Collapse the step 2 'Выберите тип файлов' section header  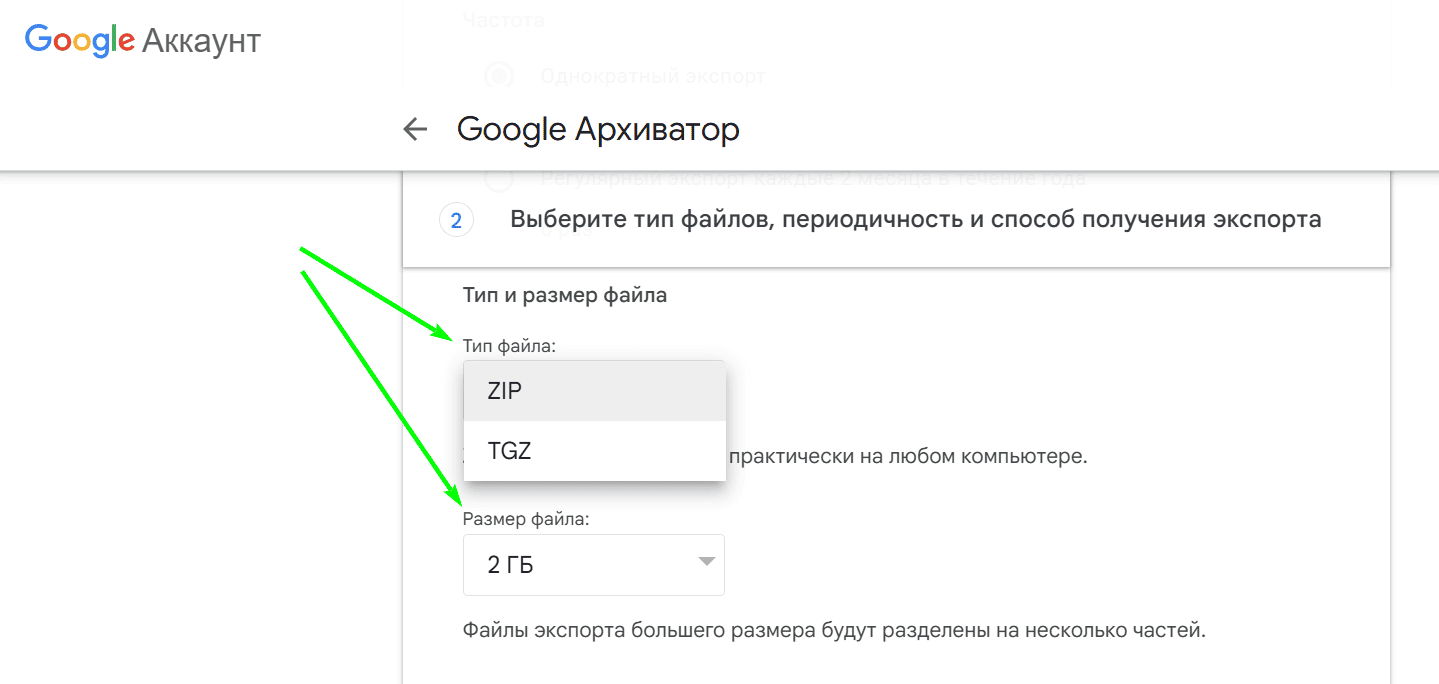point(896,220)
